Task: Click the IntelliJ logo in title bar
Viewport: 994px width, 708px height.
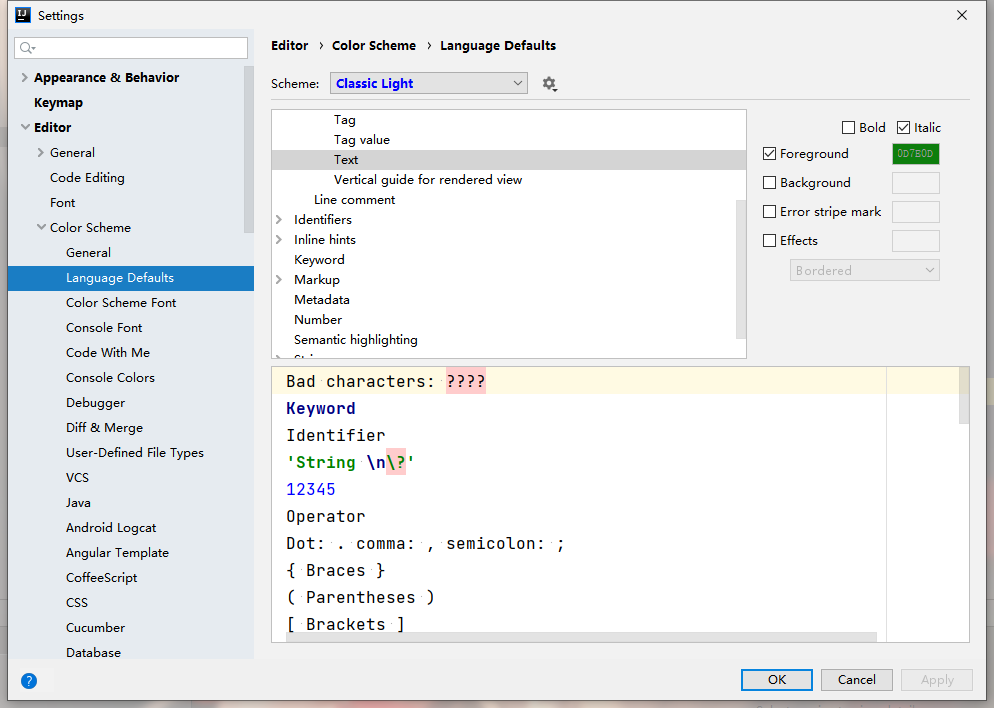Action: pos(21,15)
